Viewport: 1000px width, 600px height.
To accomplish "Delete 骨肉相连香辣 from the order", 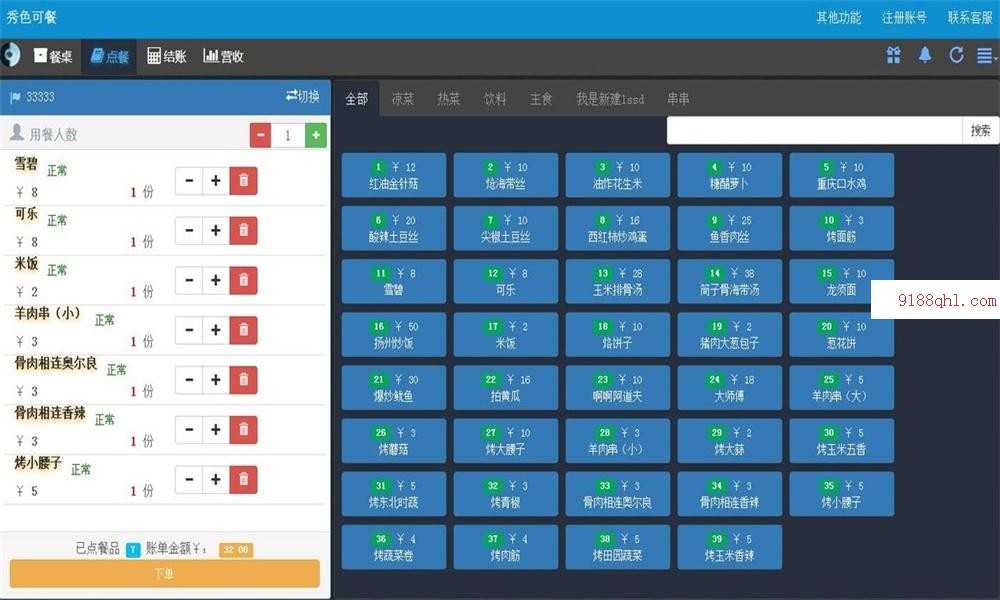I will click(243, 429).
